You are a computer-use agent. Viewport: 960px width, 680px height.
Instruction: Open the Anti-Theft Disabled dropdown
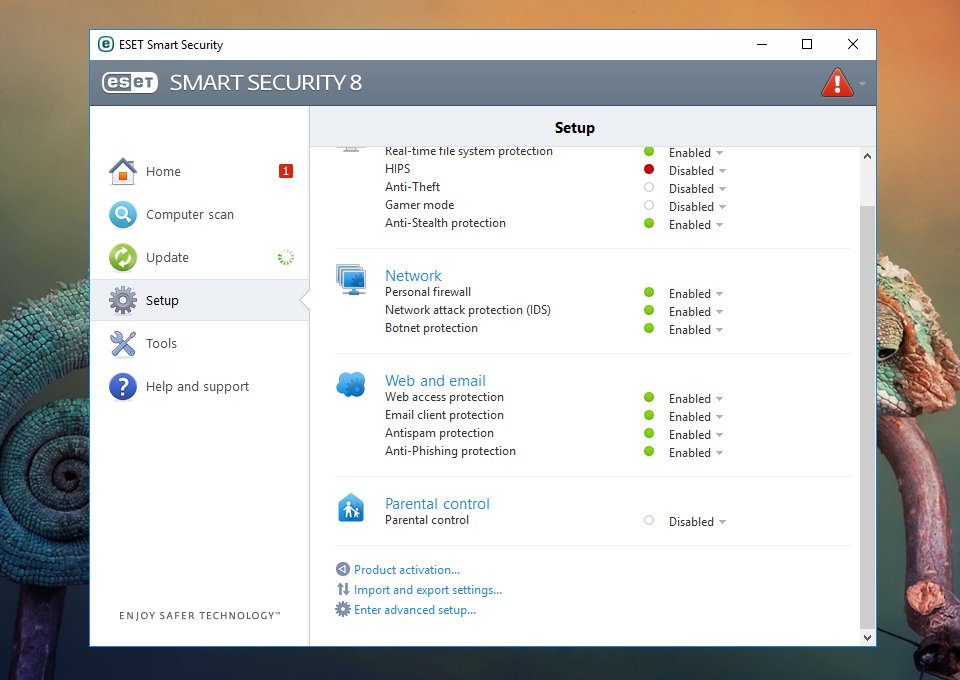697,189
